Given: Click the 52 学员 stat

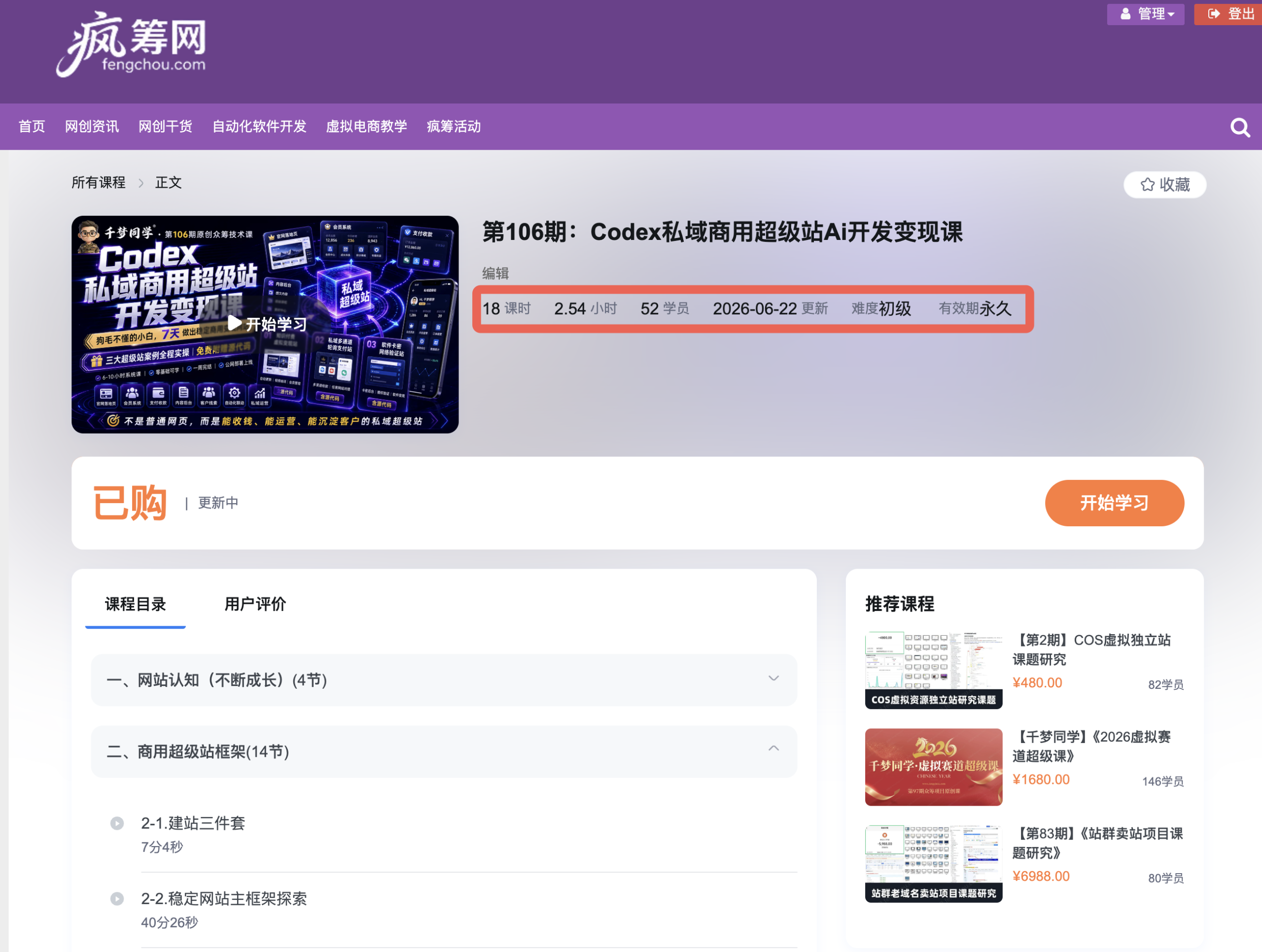Looking at the screenshot, I should (665, 308).
